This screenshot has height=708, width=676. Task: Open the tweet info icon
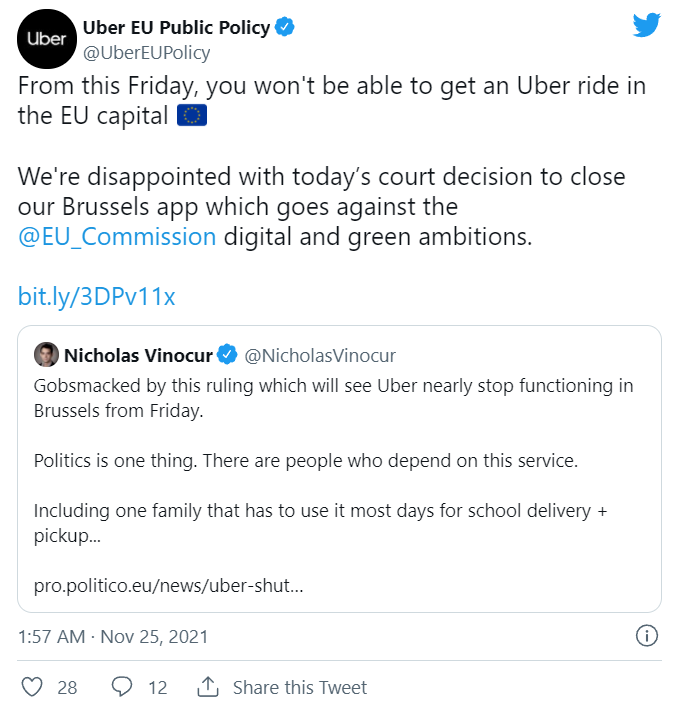(x=647, y=636)
